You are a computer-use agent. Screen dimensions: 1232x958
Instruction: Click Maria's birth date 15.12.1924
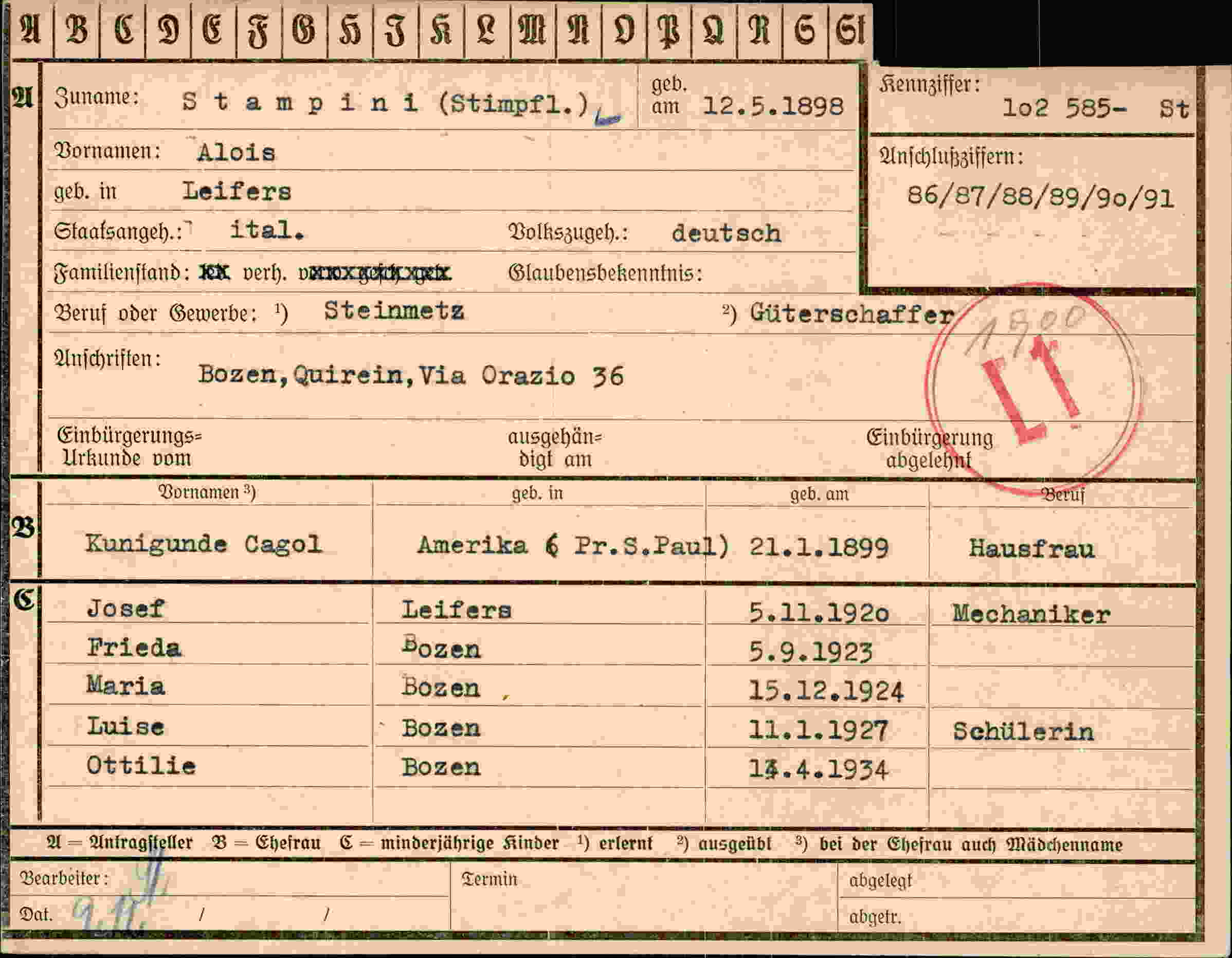(826, 691)
